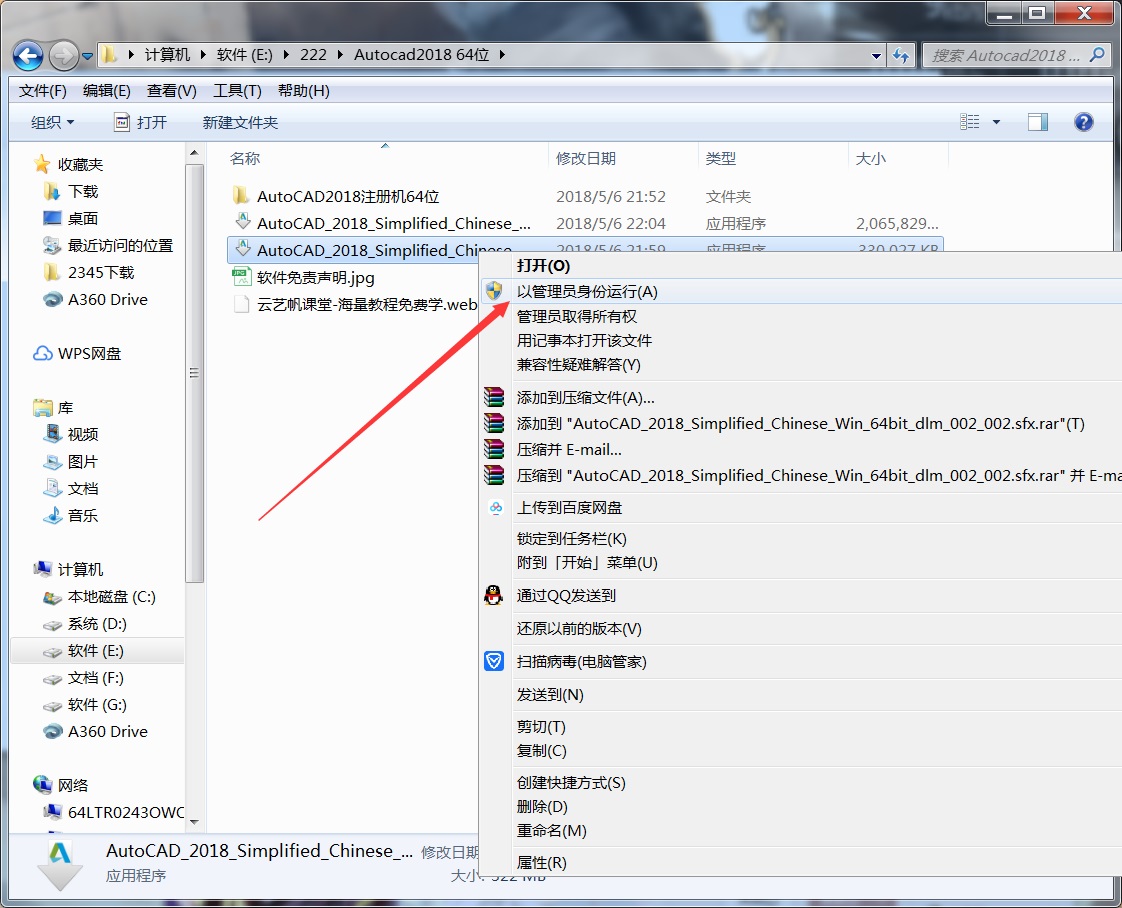Click the WinRAR icon beside 压缩并 E-mail
Viewport: 1122px width, 908px height.
pos(494,449)
